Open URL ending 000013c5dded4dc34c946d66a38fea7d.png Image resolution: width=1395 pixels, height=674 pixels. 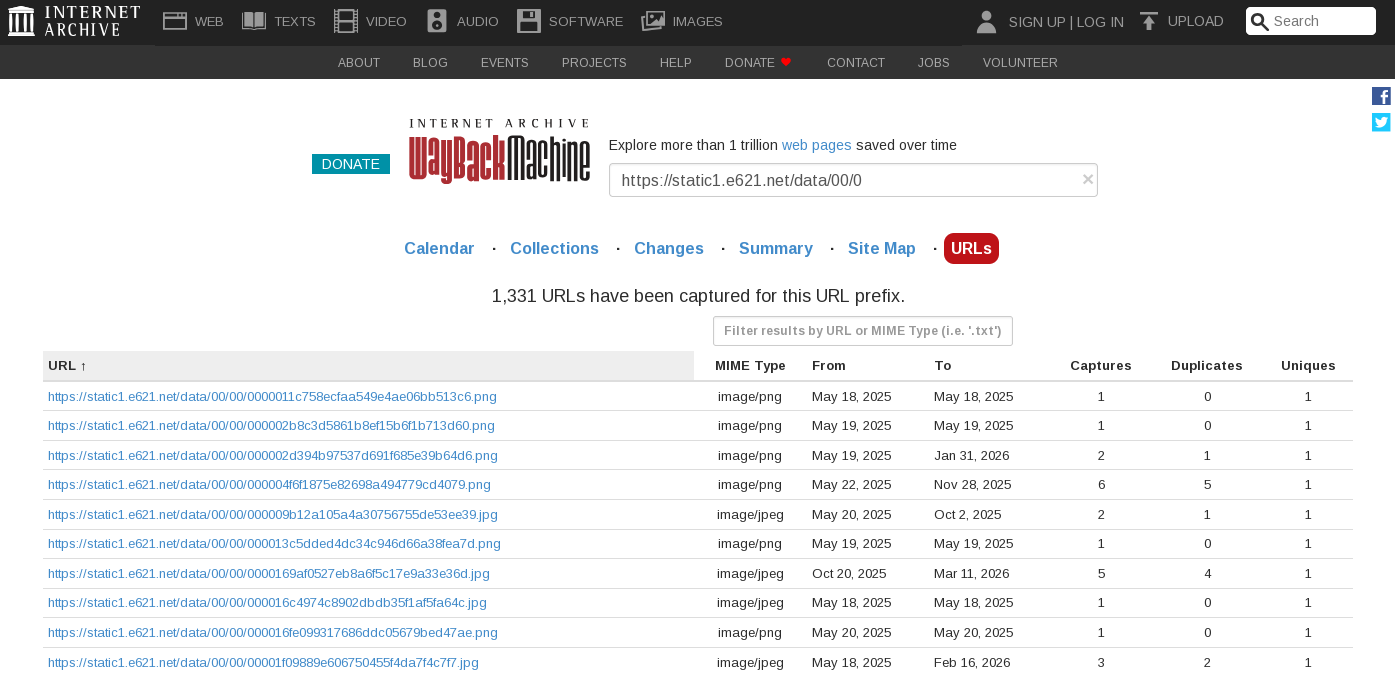[274, 544]
